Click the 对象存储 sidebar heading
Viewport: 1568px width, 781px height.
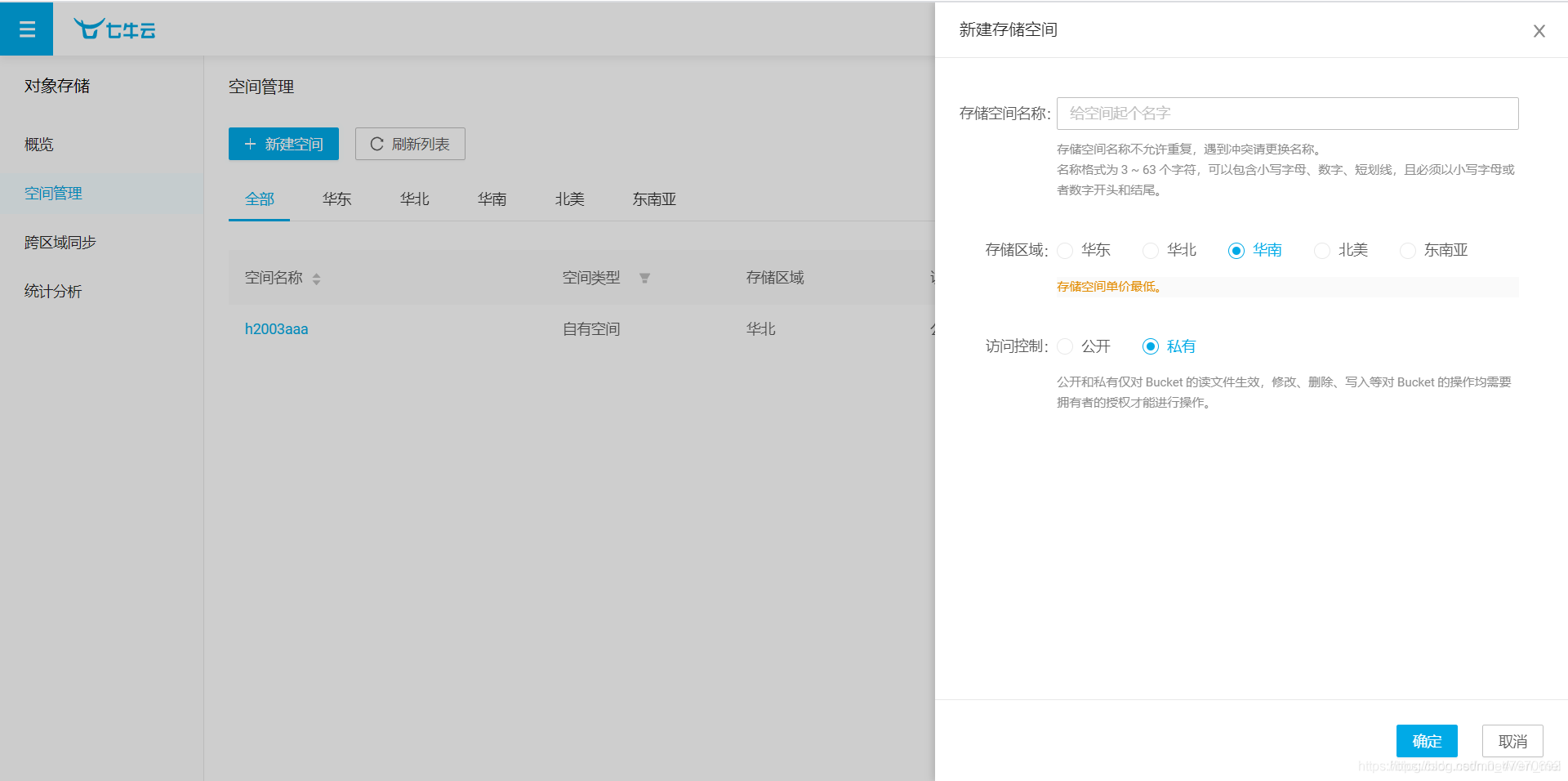pyautogui.click(x=57, y=86)
